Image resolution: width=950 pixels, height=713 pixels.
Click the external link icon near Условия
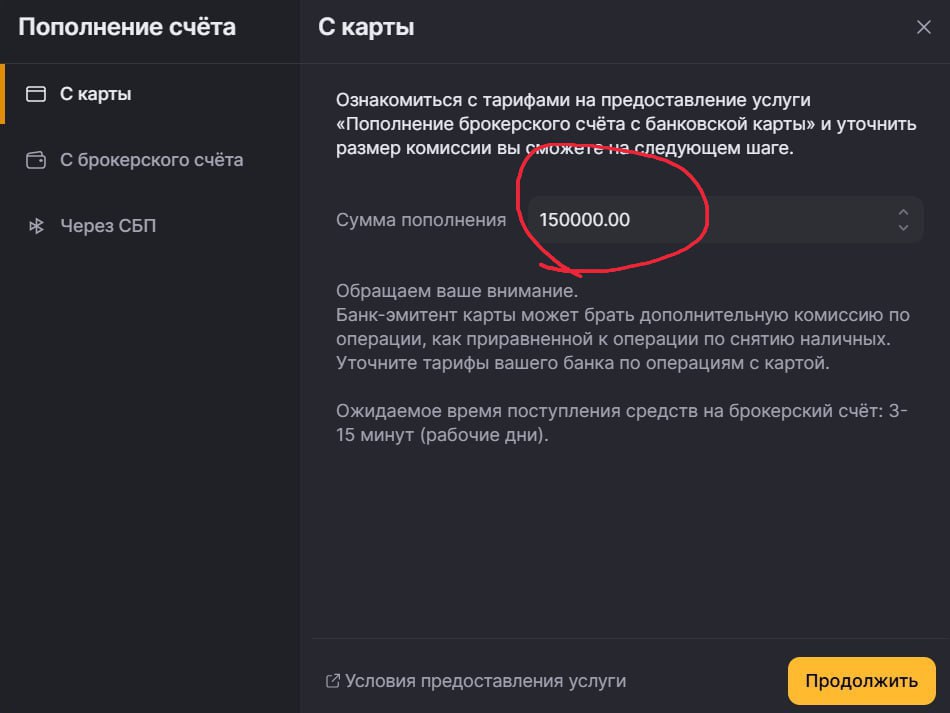pyautogui.click(x=333, y=681)
